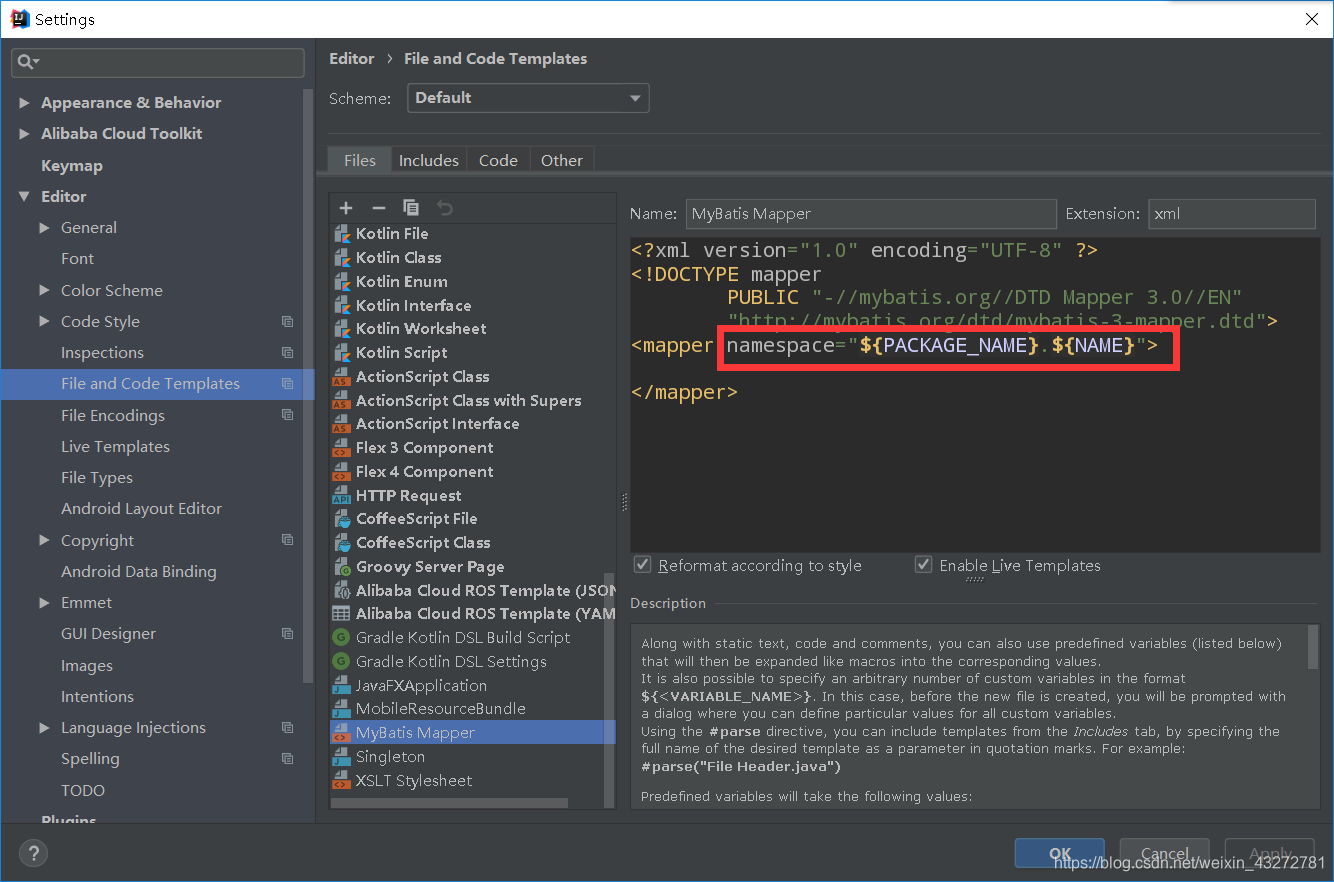1334x882 pixels.
Task: Select the CoffeeScript Class template
Action: pyautogui.click(x=423, y=543)
